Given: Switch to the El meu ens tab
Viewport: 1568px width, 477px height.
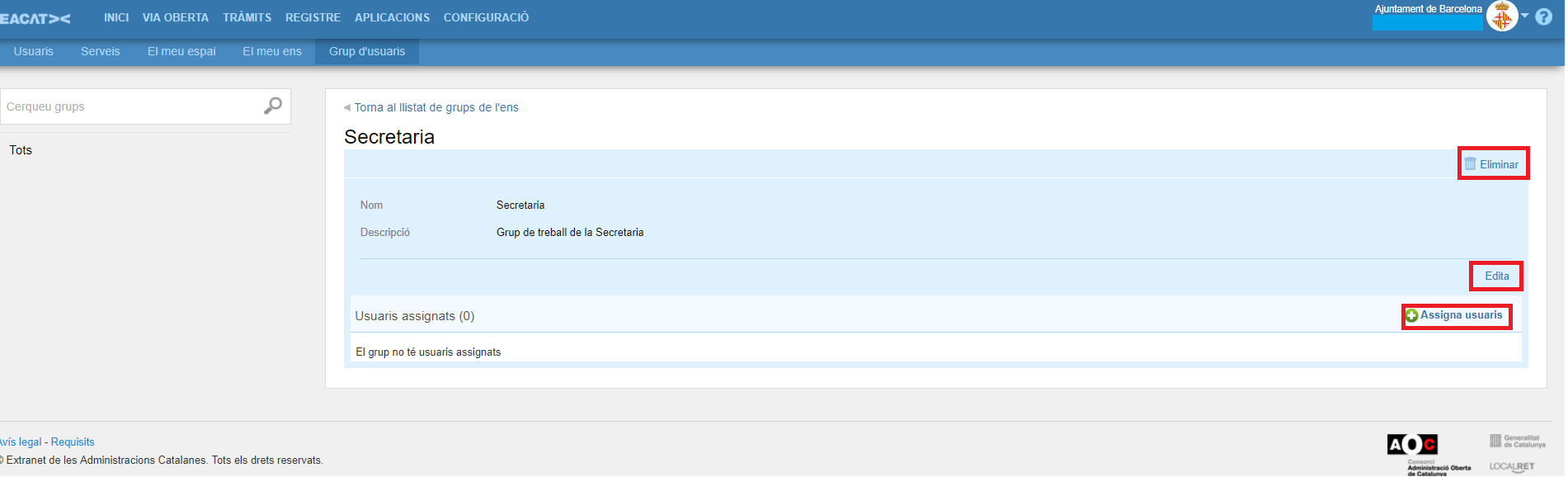Looking at the screenshot, I should (x=272, y=51).
